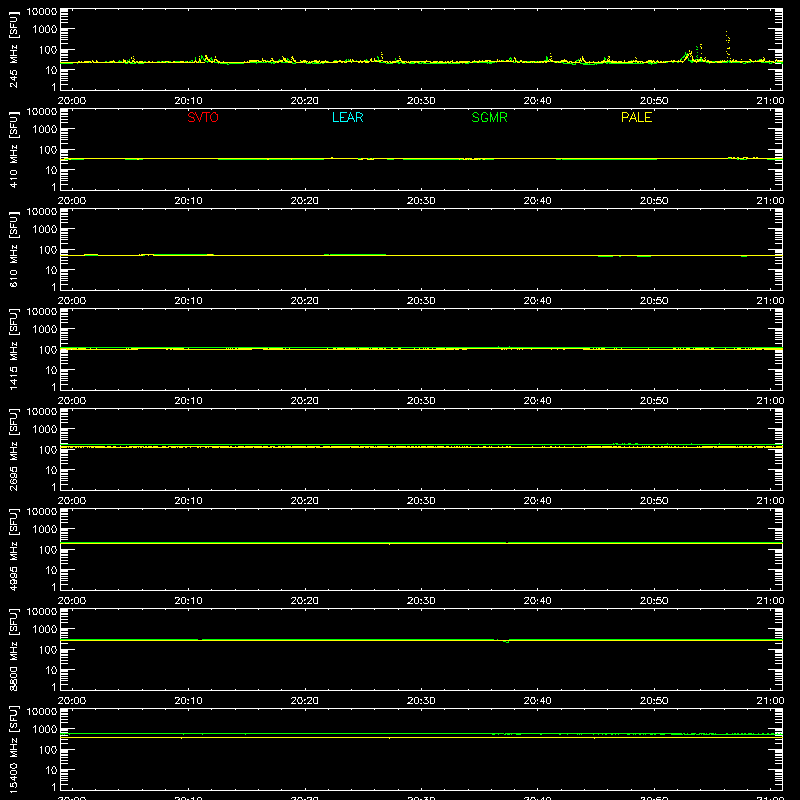Click the 10000 tick value on 8800 MHz axis
Viewport: 800px width, 800px height.
(42, 612)
